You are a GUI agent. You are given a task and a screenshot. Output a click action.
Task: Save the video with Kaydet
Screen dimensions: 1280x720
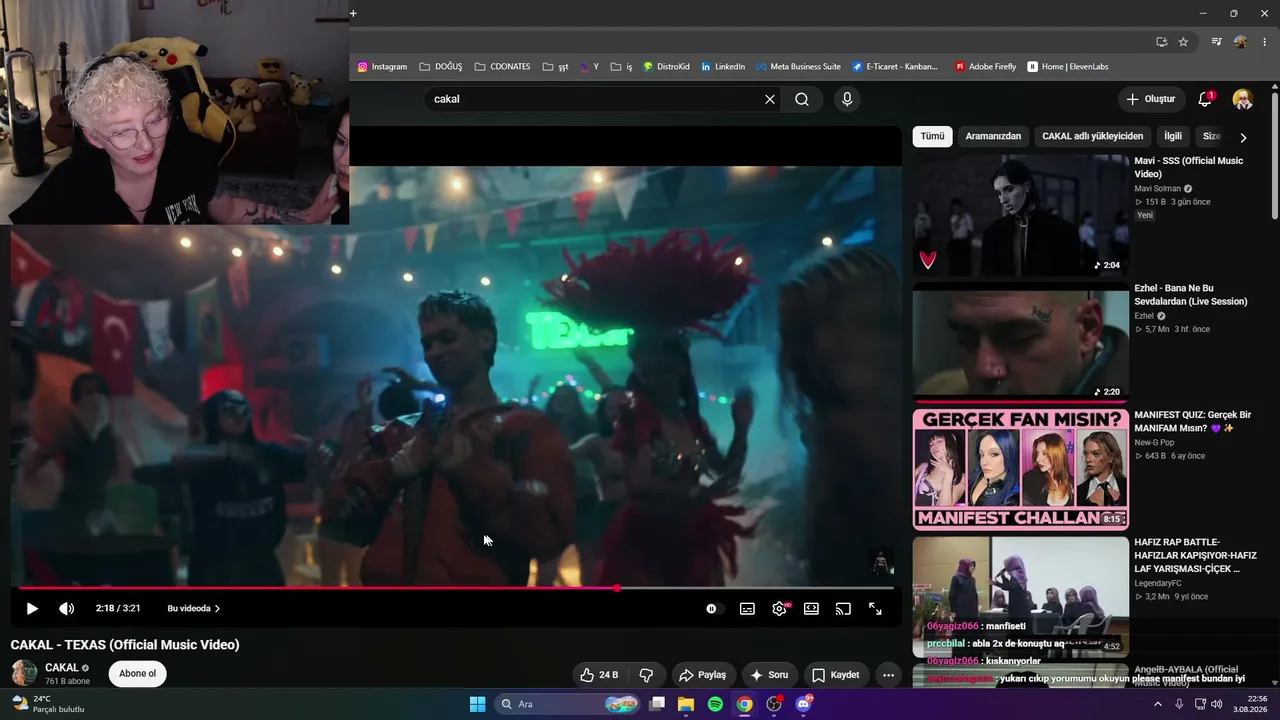point(835,675)
